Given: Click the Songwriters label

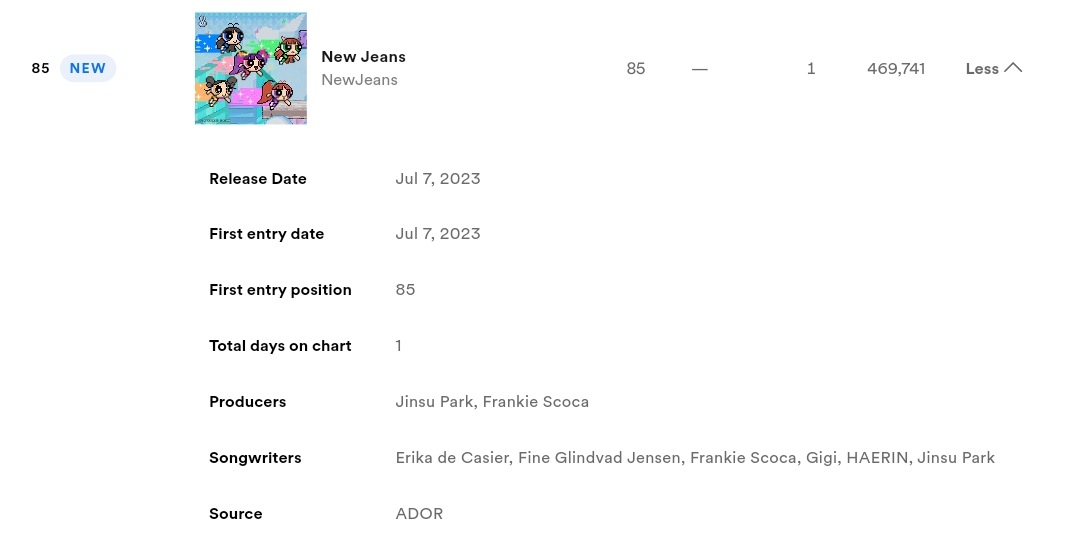Looking at the screenshot, I should pyautogui.click(x=255, y=458).
